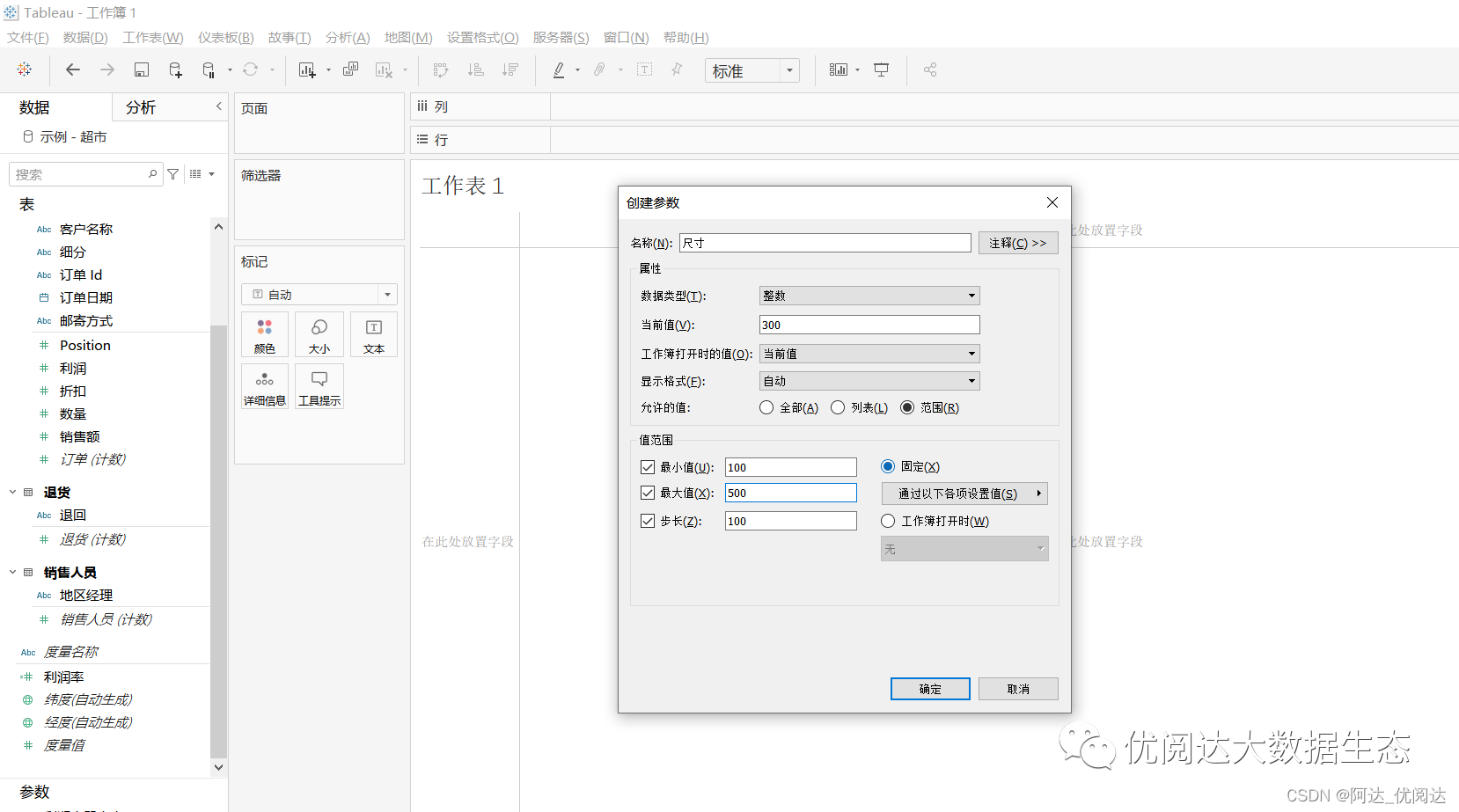Pause auto updates data source icon

pyautogui.click(x=209, y=69)
